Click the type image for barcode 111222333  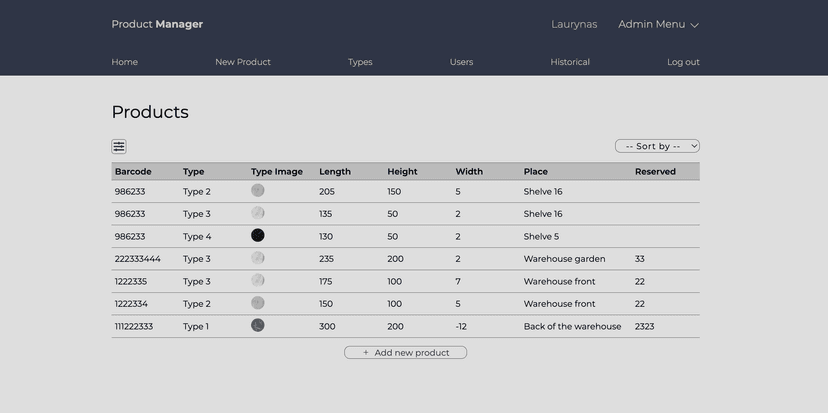pyautogui.click(x=258, y=326)
